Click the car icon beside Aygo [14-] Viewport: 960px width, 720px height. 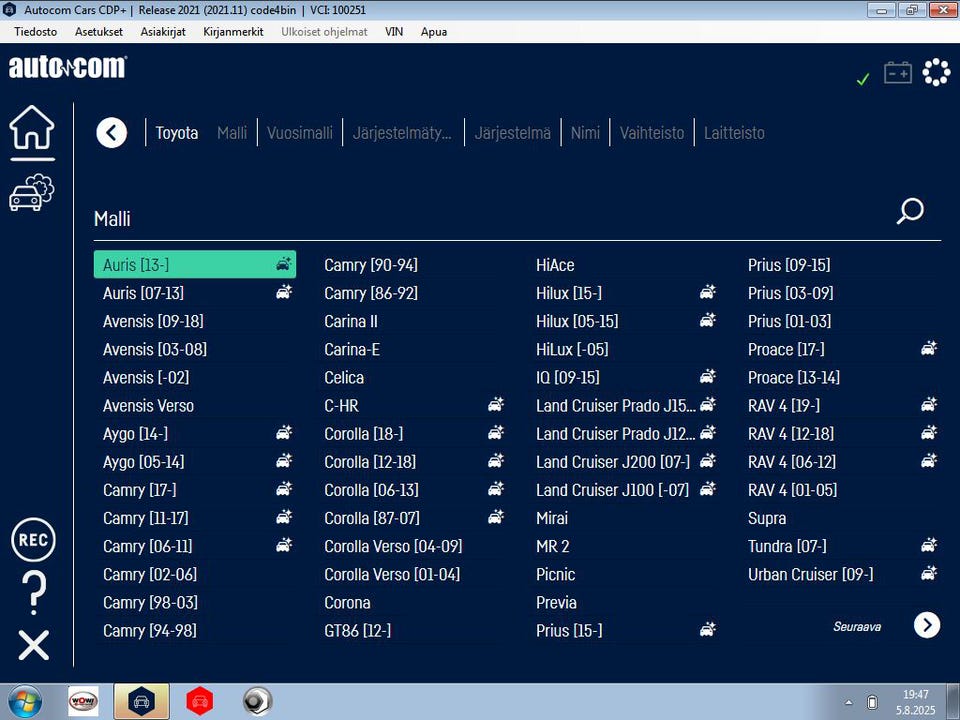click(x=283, y=433)
